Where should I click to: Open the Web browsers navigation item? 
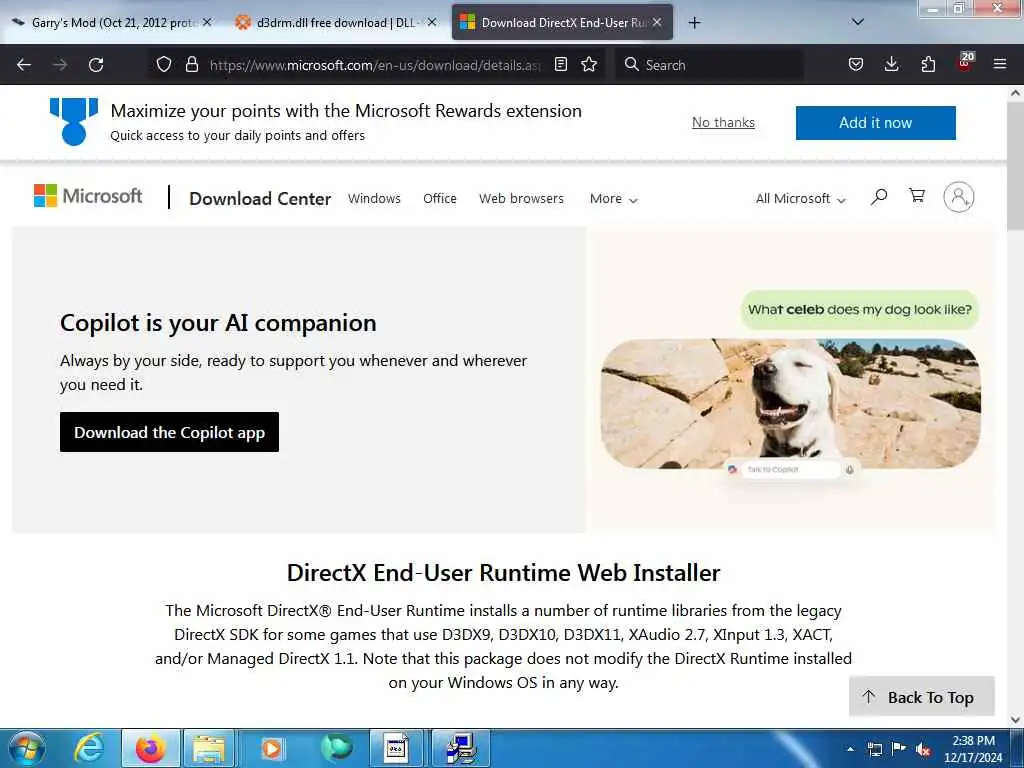pyautogui.click(x=521, y=199)
